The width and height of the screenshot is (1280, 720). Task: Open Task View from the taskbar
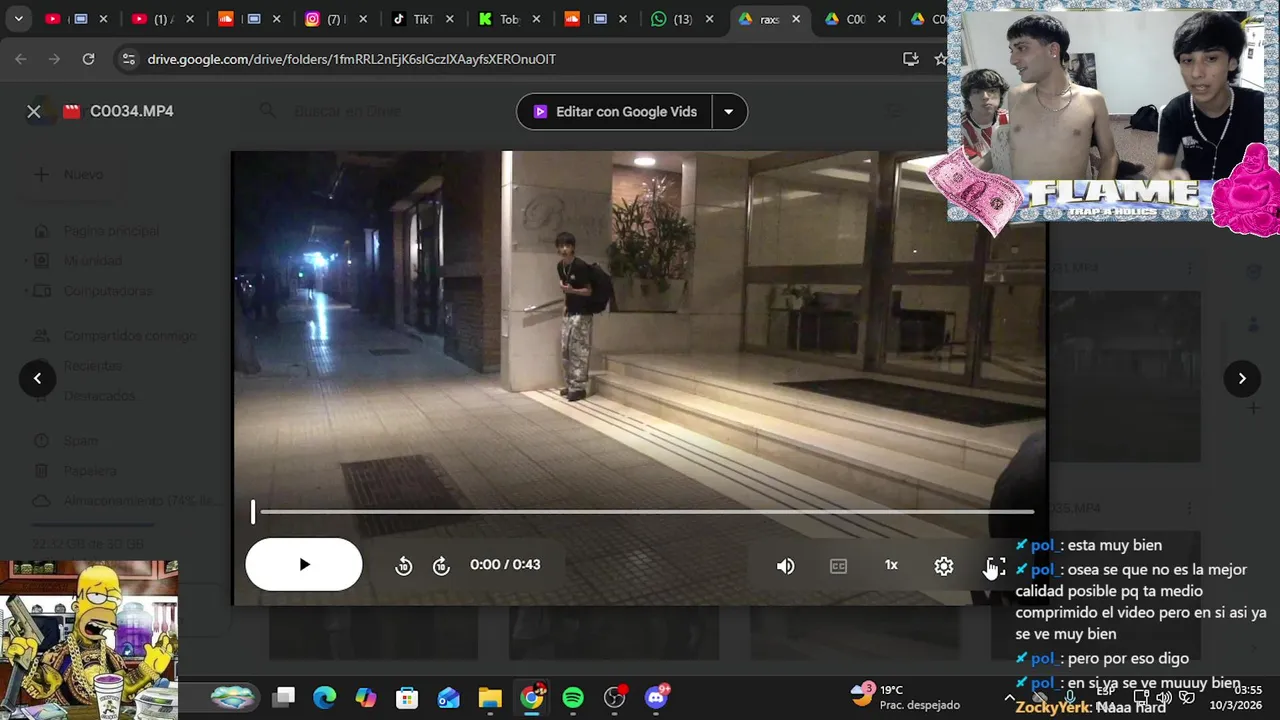pyautogui.click(x=284, y=697)
